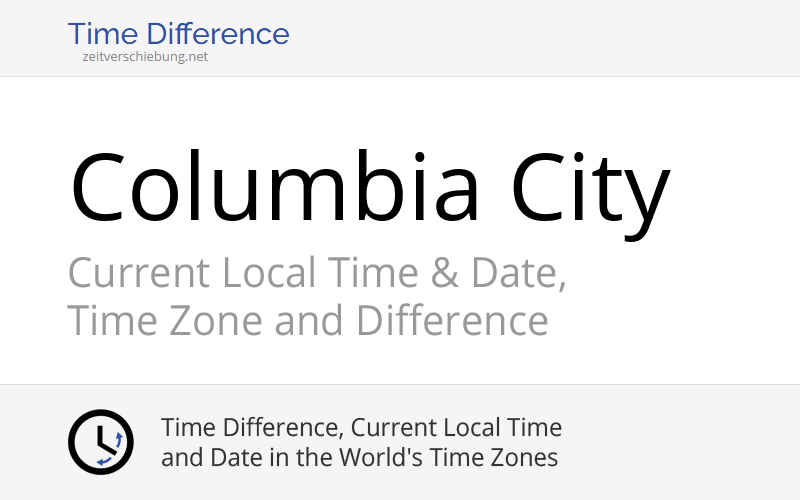Click 'and Date in the World's Time Zones'
The height and width of the screenshot is (500, 800).
359,458
